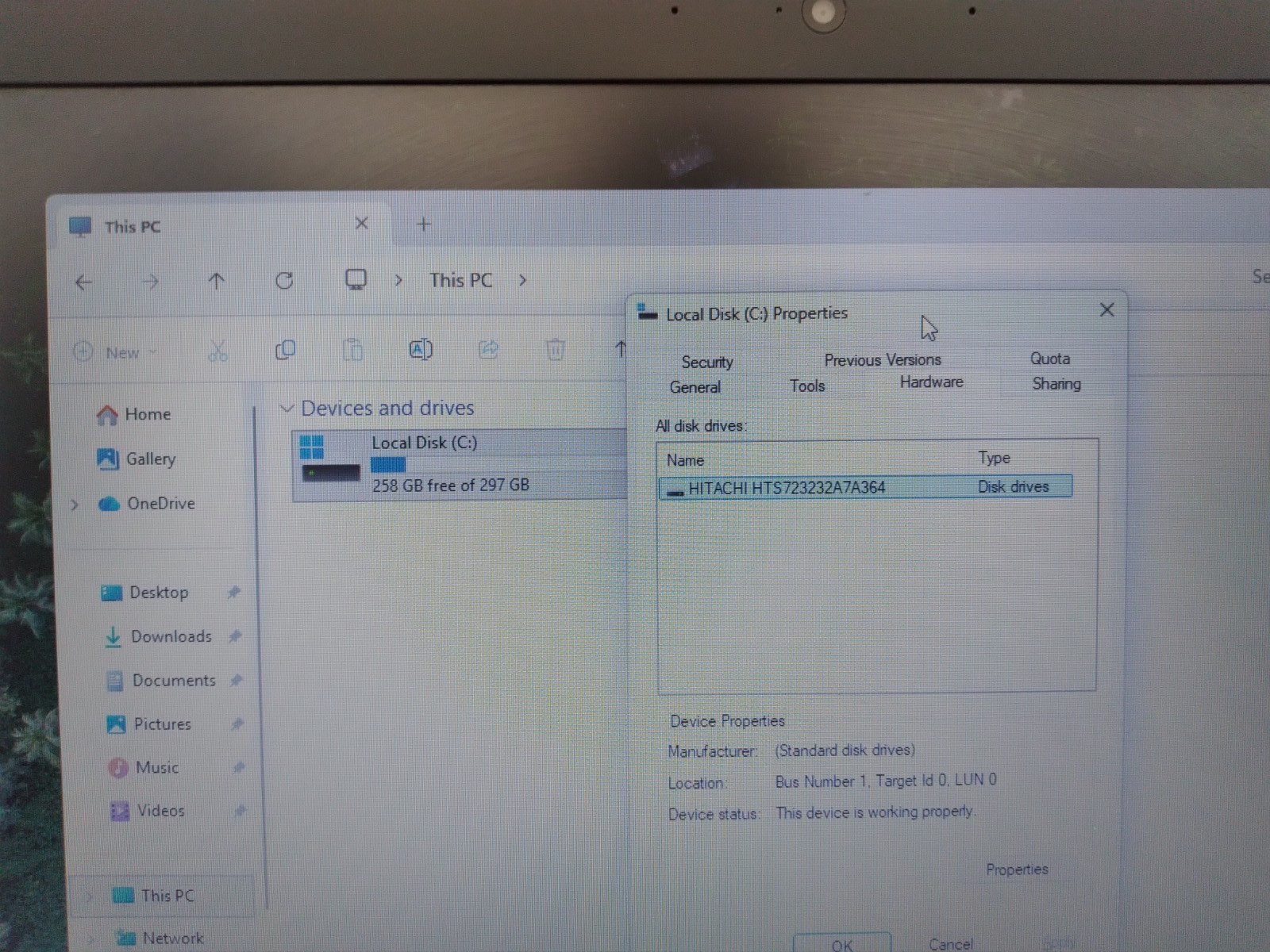Image resolution: width=1270 pixels, height=952 pixels.
Task: Cancel the Local Disk Properties dialog
Action: click(951, 943)
